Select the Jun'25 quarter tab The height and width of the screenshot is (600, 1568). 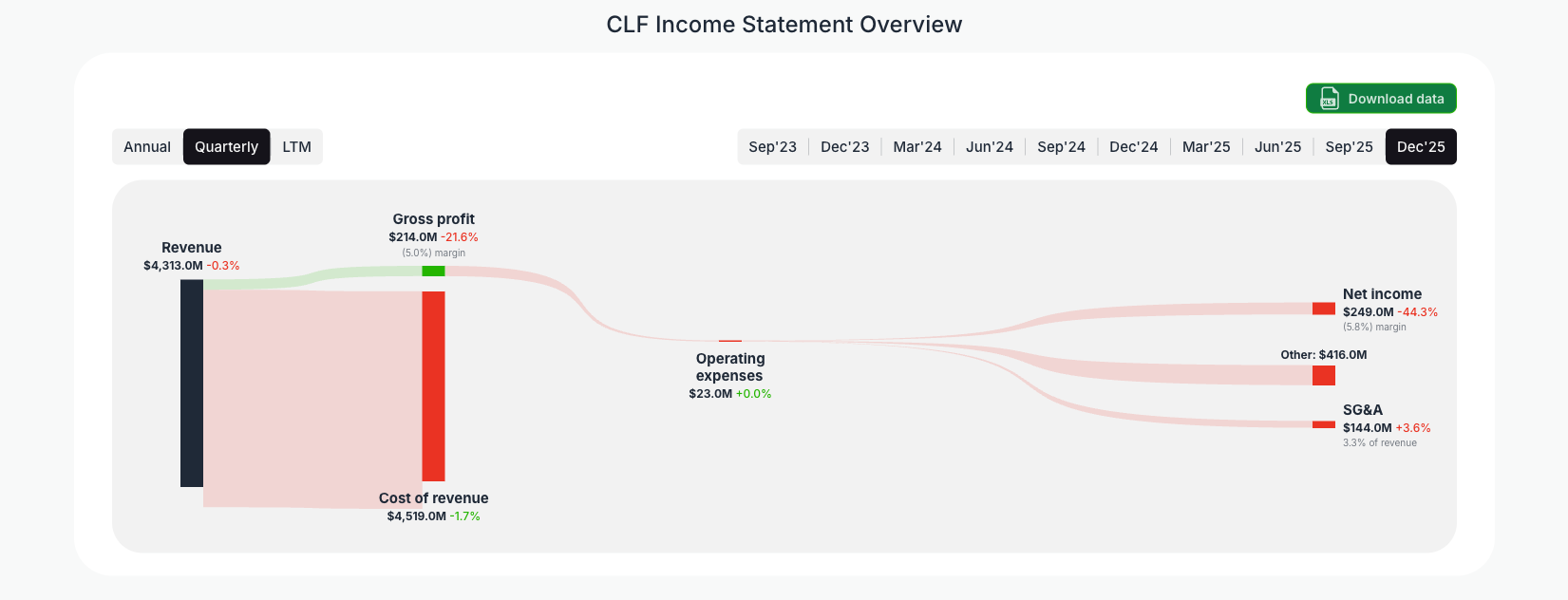tap(1277, 146)
